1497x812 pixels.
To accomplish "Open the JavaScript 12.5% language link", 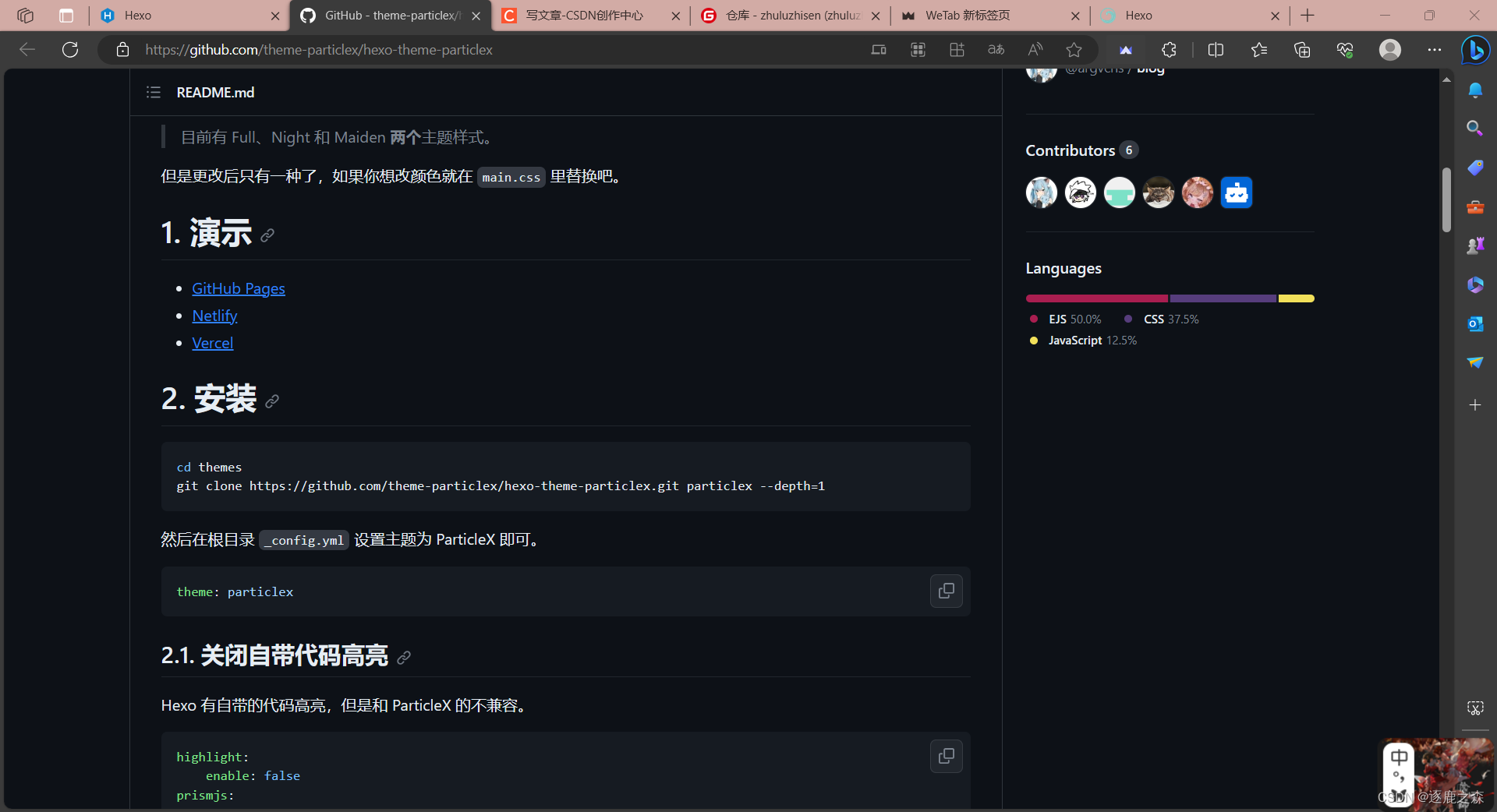I will click(x=1084, y=341).
